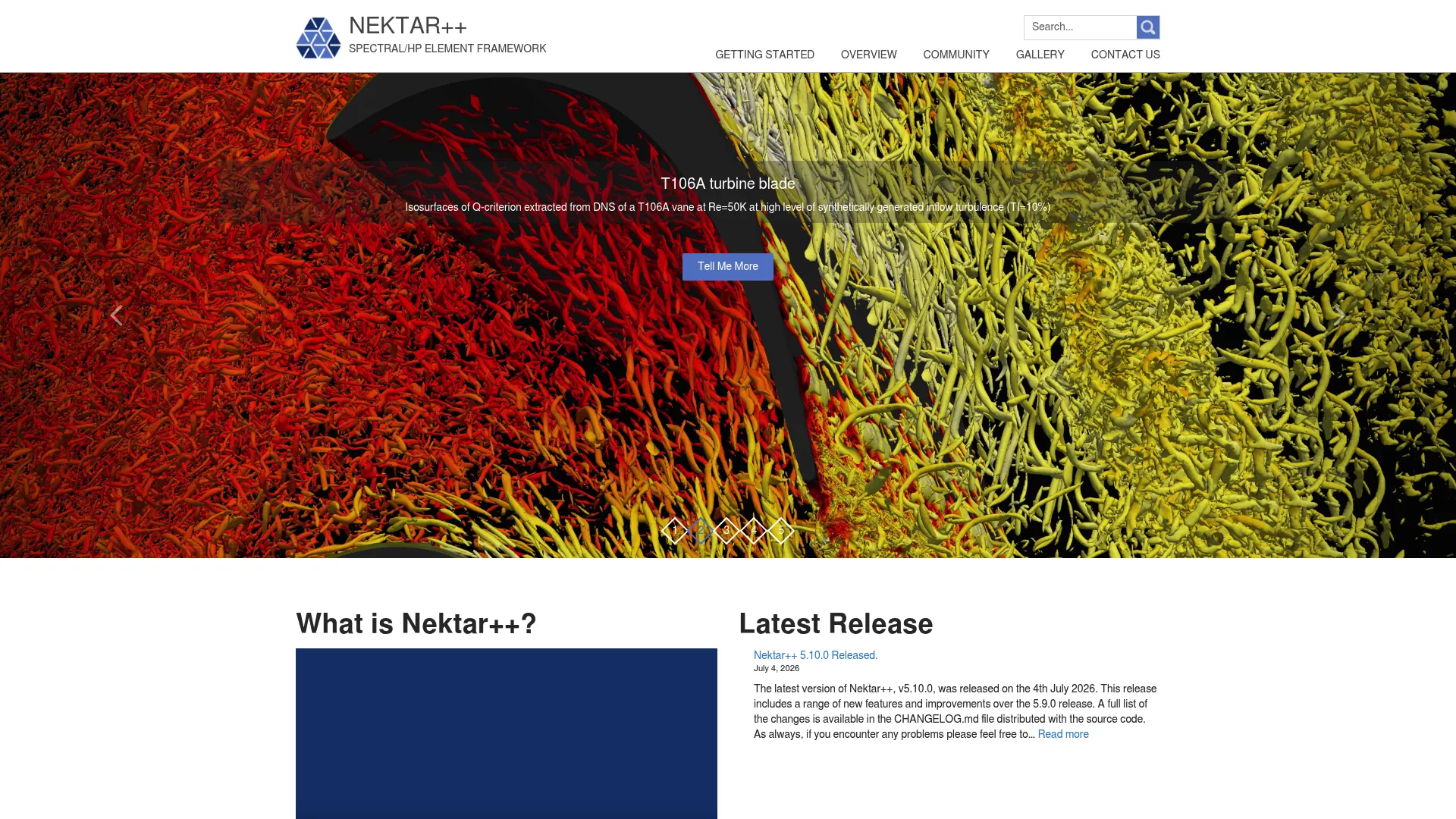This screenshot has width=1456, height=819.
Task: Click Spectral/HP Element Framework tagline
Action: [447, 49]
